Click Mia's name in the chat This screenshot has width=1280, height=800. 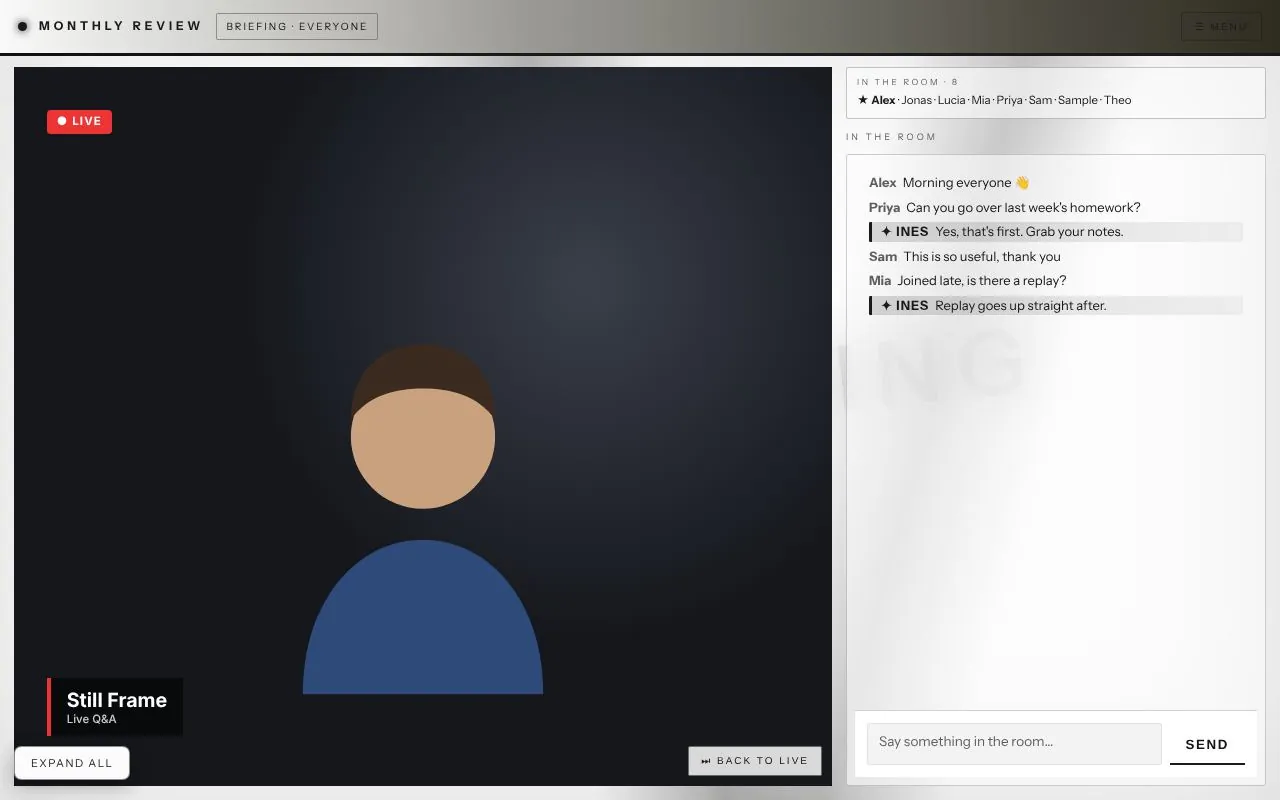[880, 281]
